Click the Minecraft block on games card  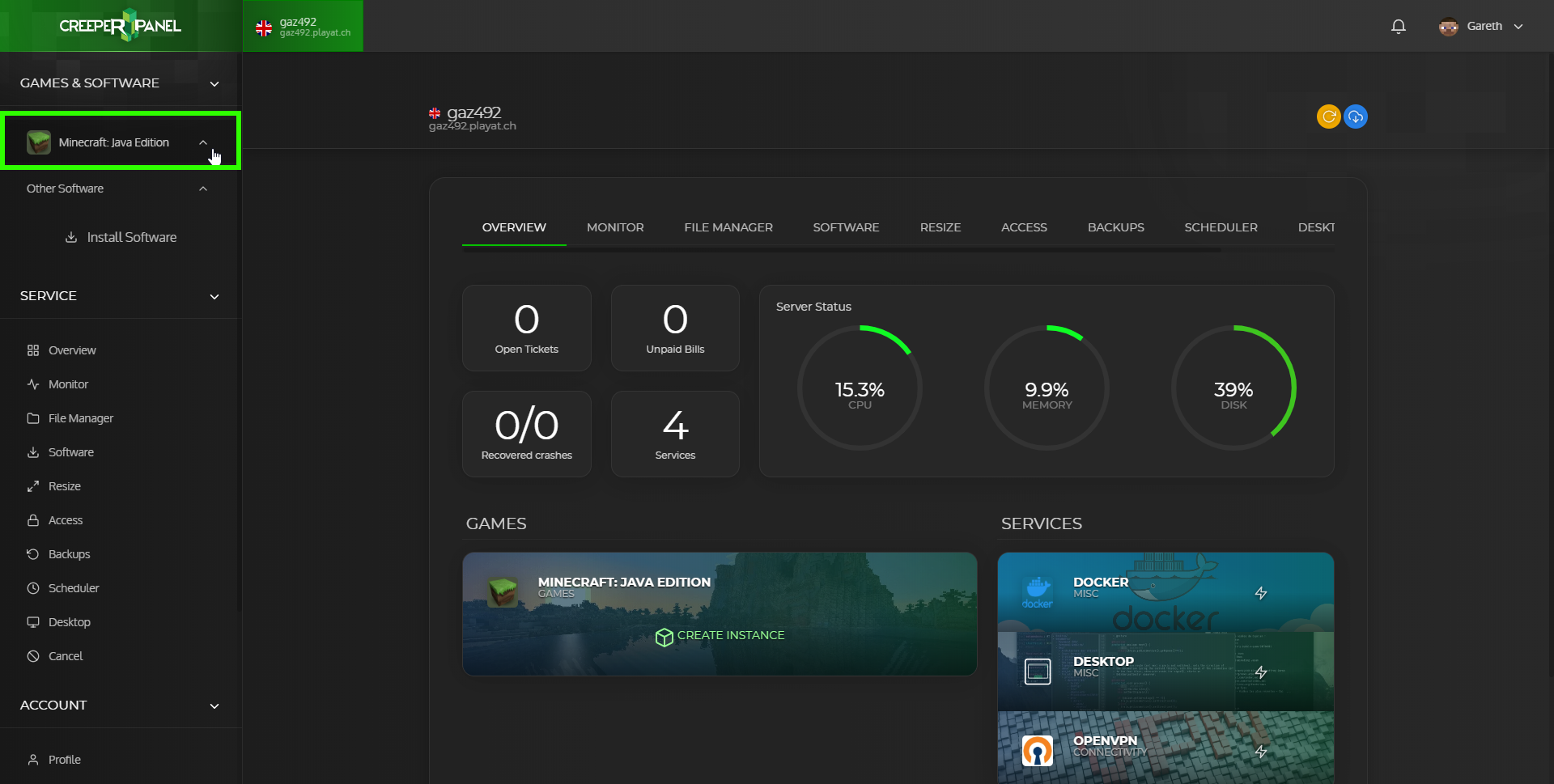pyautogui.click(x=503, y=592)
